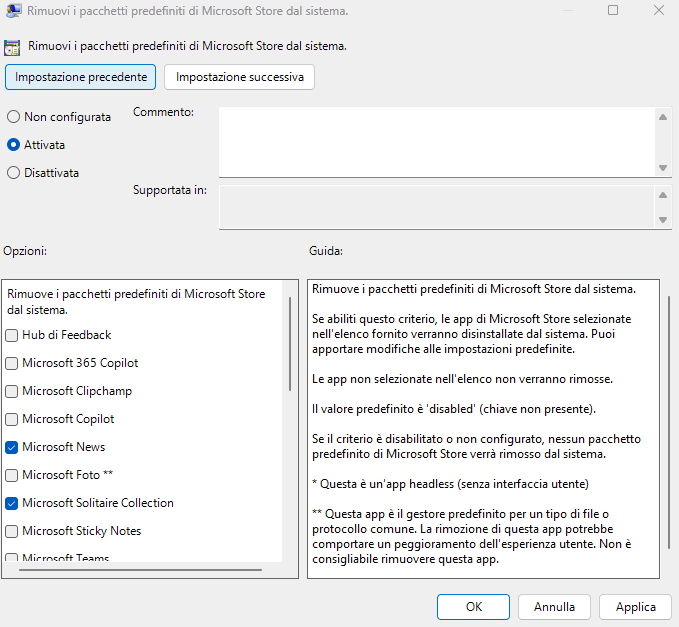
Task: Maximize the policy dialog window
Action: coord(613,10)
